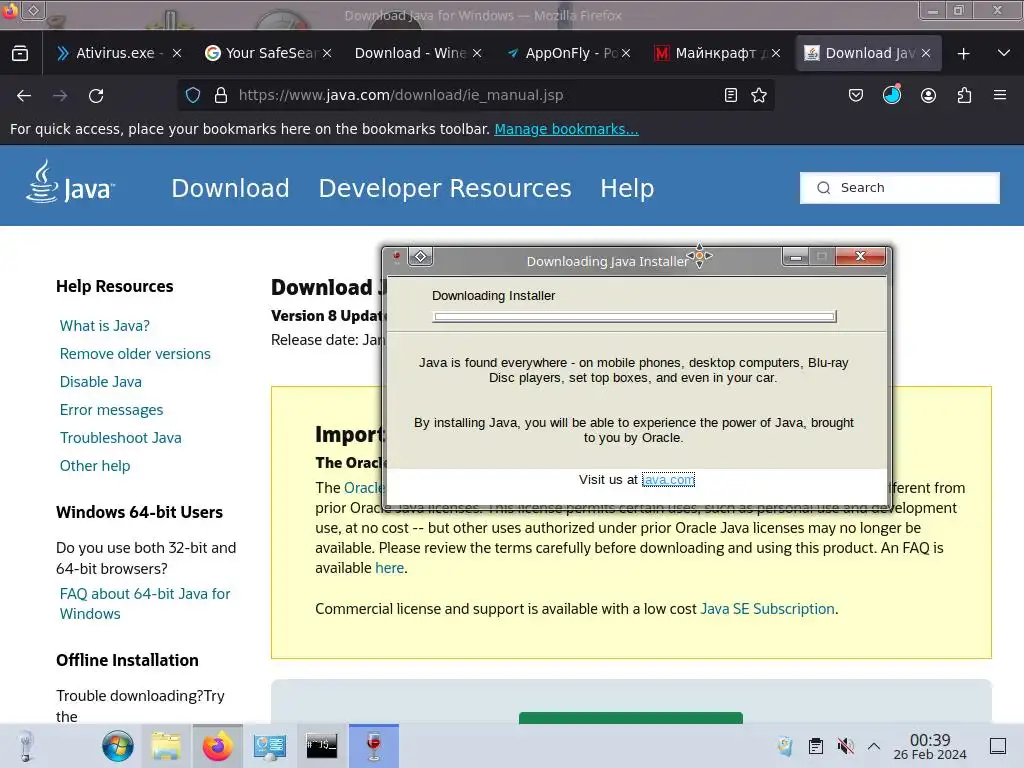Open the Troubleshoot Java link
Screen dimensions: 1024x768
[x=121, y=438]
